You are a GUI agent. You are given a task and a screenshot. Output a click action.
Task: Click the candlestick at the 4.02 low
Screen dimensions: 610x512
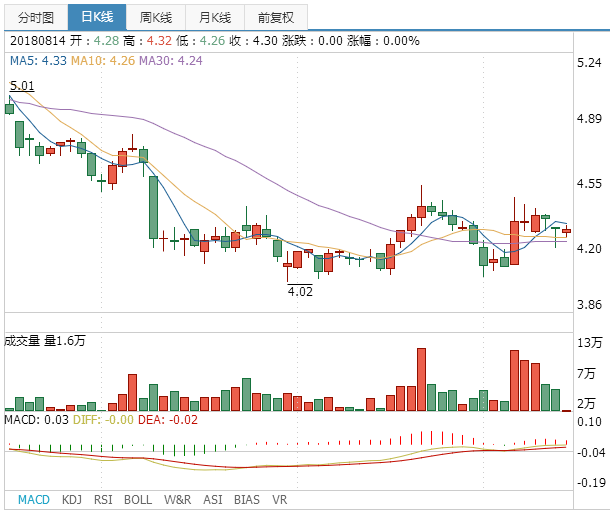coord(287,265)
